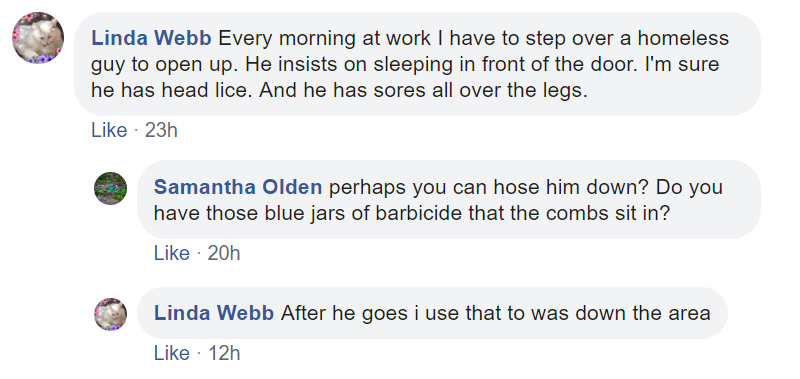Open Linda Webb's small avatar beside her reply
Viewport: 800px width, 379px height.
point(111,314)
